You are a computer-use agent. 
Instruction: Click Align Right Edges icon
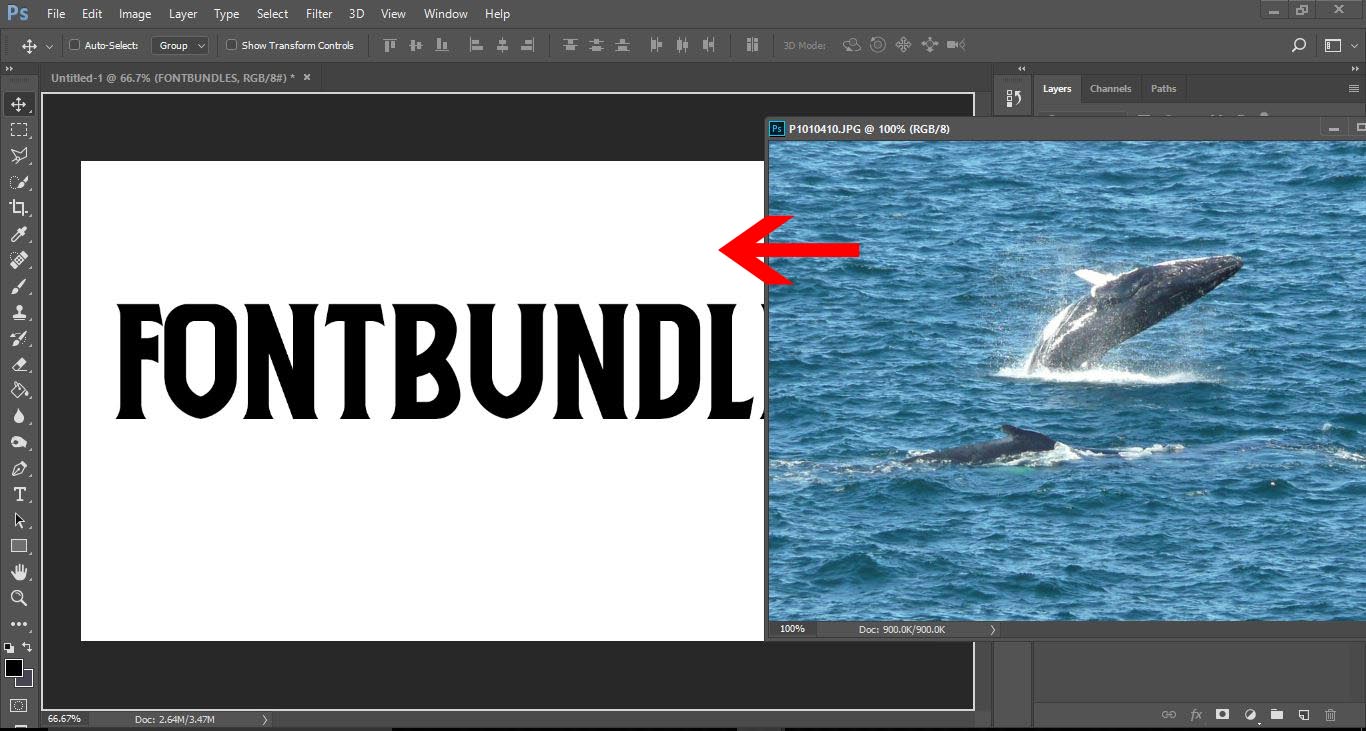[x=529, y=45]
